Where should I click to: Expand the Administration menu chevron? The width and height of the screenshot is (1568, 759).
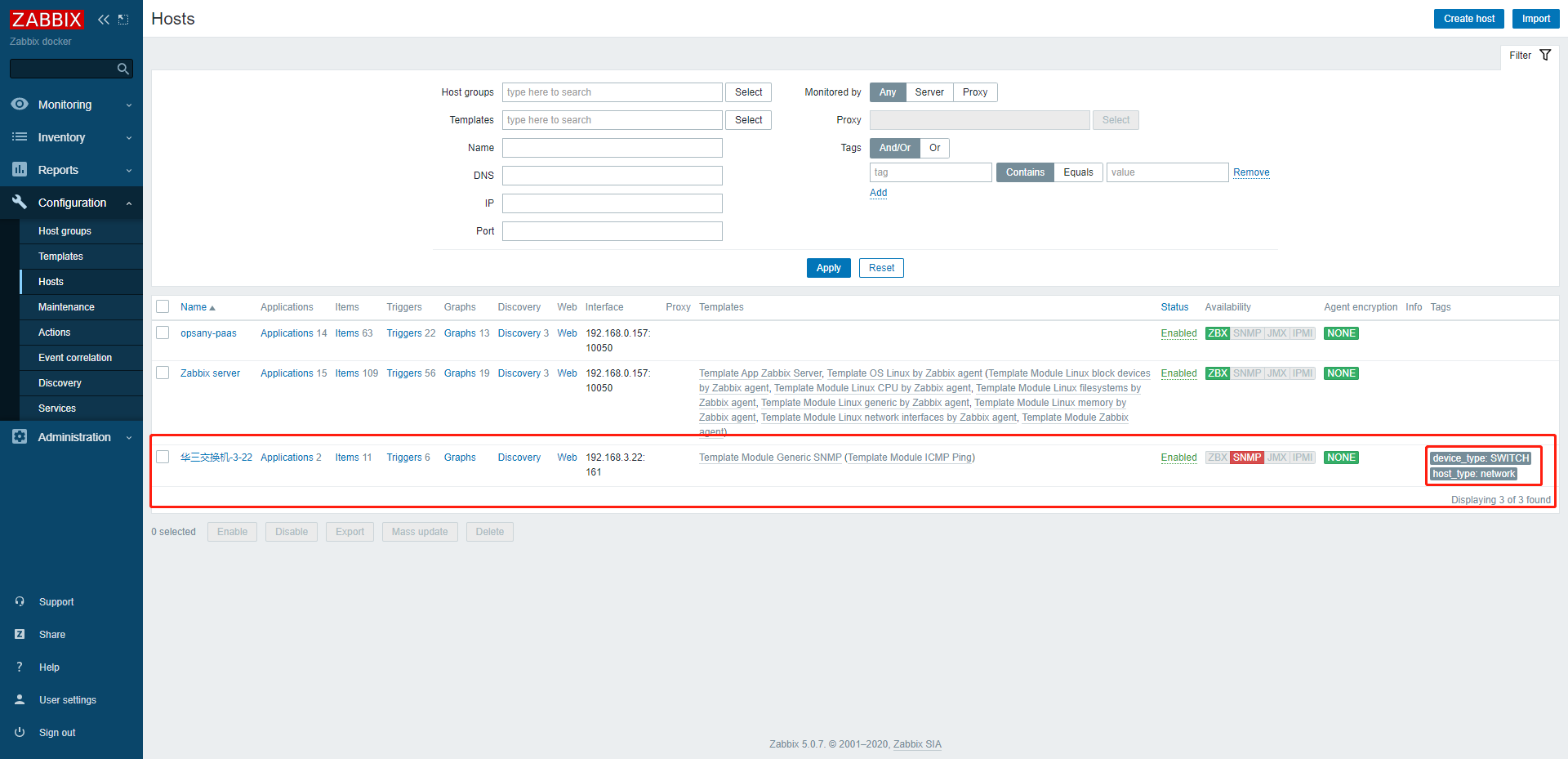(129, 438)
